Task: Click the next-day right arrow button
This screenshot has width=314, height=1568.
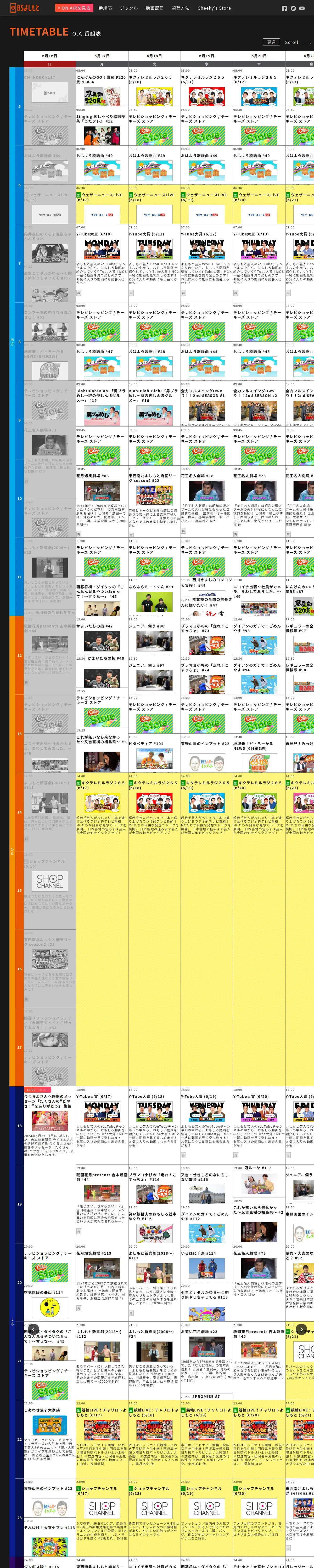Action: point(301,1329)
